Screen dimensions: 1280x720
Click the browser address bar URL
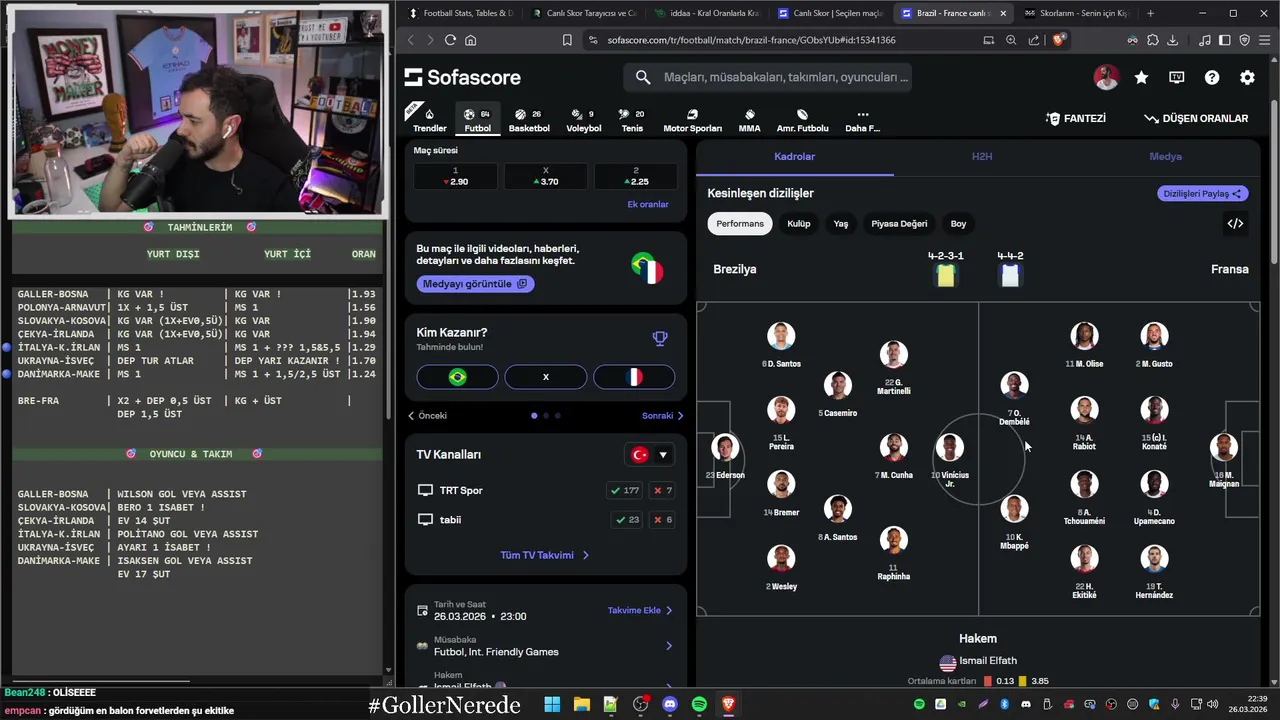click(751, 40)
